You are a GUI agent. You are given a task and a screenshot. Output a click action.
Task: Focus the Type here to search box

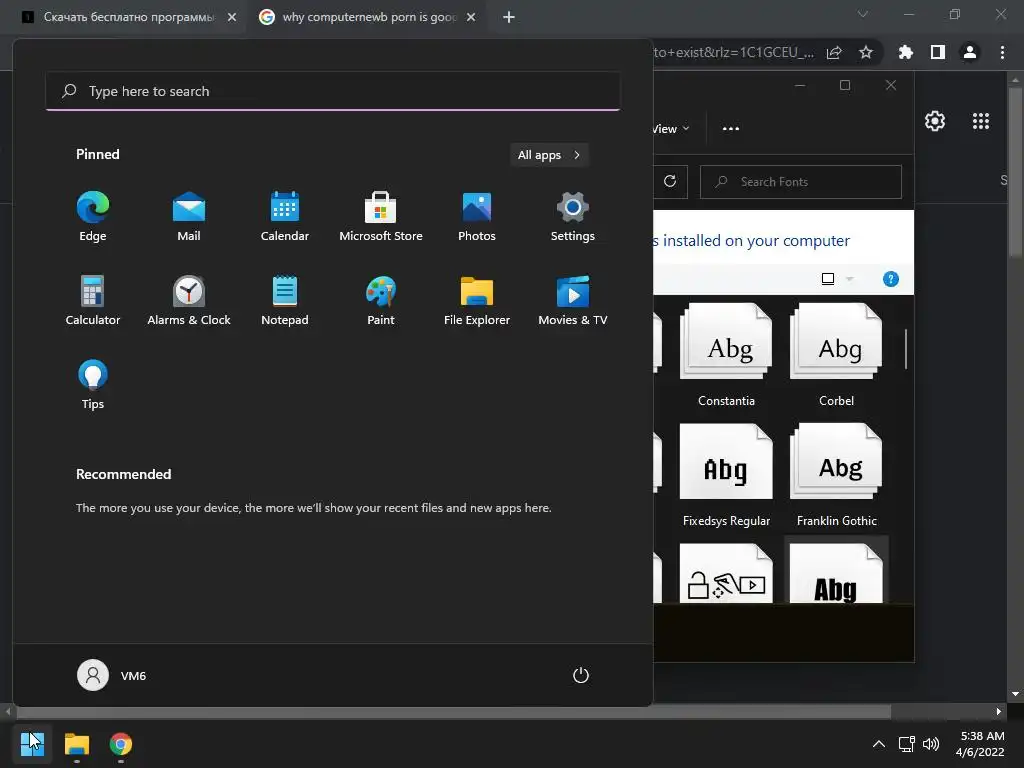pos(332,91)
